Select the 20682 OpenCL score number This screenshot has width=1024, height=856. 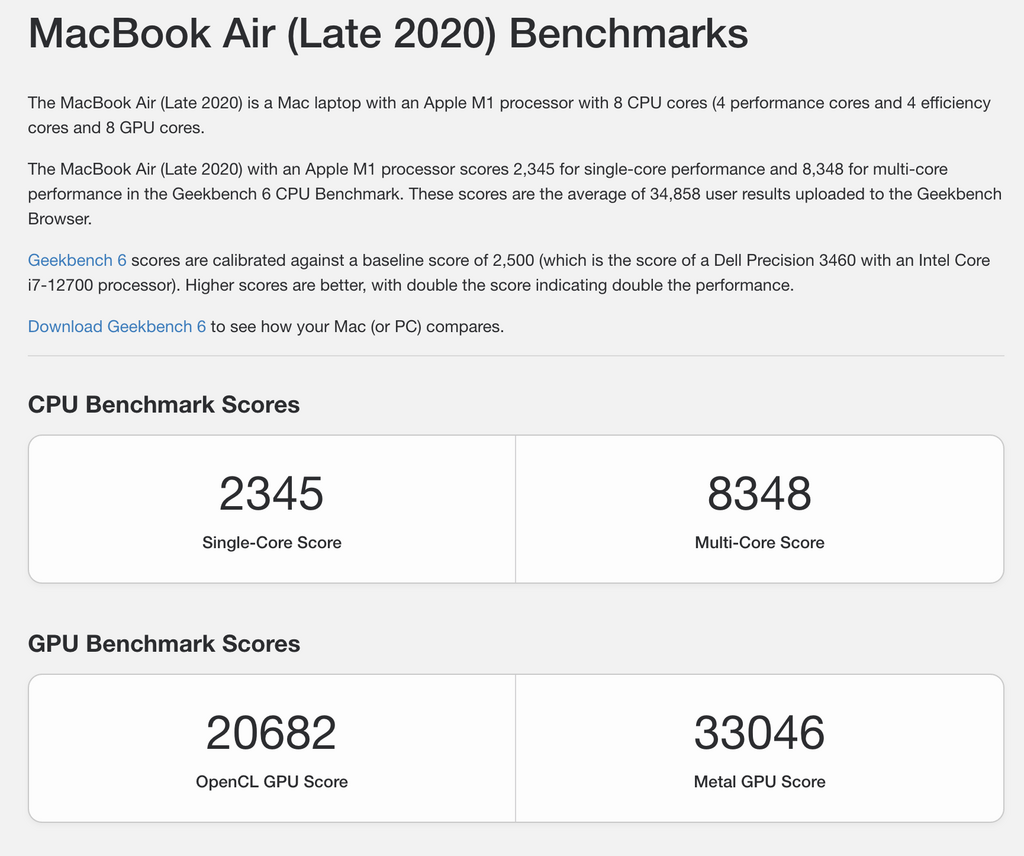pyautogui.click(x=271, y=733)
